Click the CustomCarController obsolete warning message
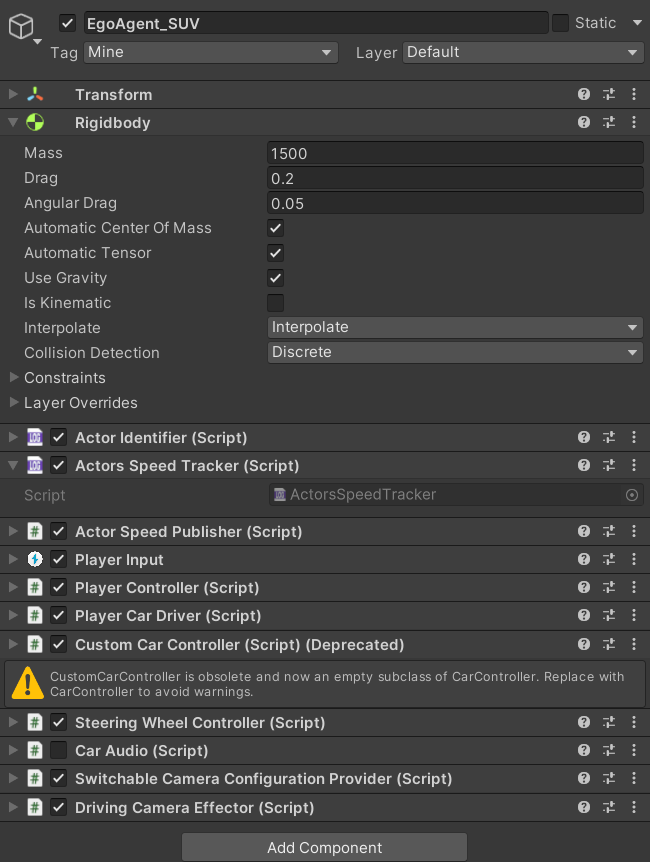The width and height of the screenshot is (650, 862). click(325, 684)
